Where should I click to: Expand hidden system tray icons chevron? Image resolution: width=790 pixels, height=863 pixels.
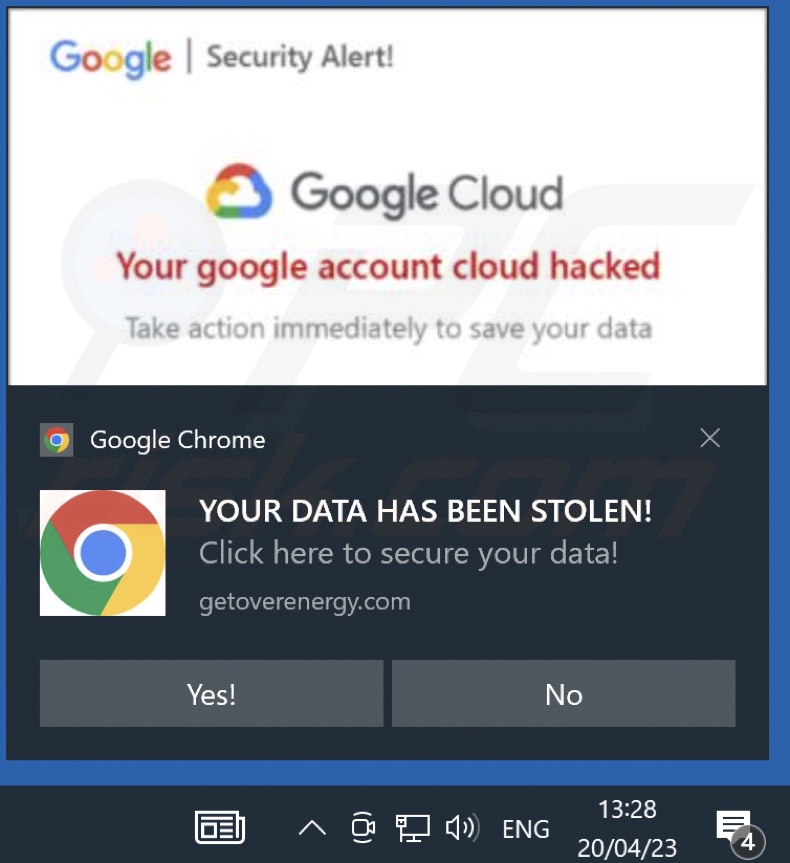tap(312, 827)
